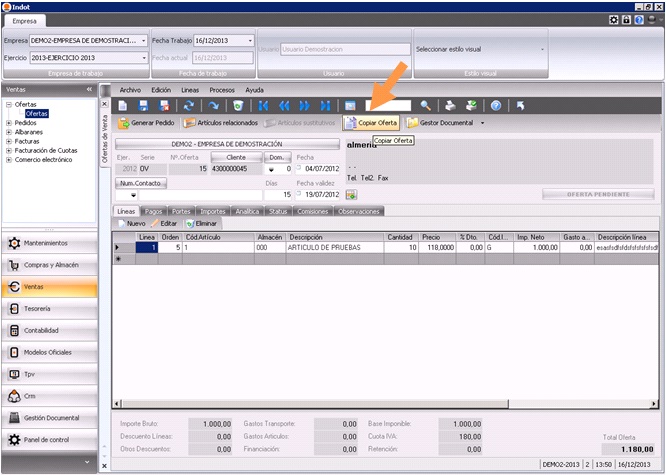
Task: Open the Procesos menu
Action: click(x=222, y=90)
